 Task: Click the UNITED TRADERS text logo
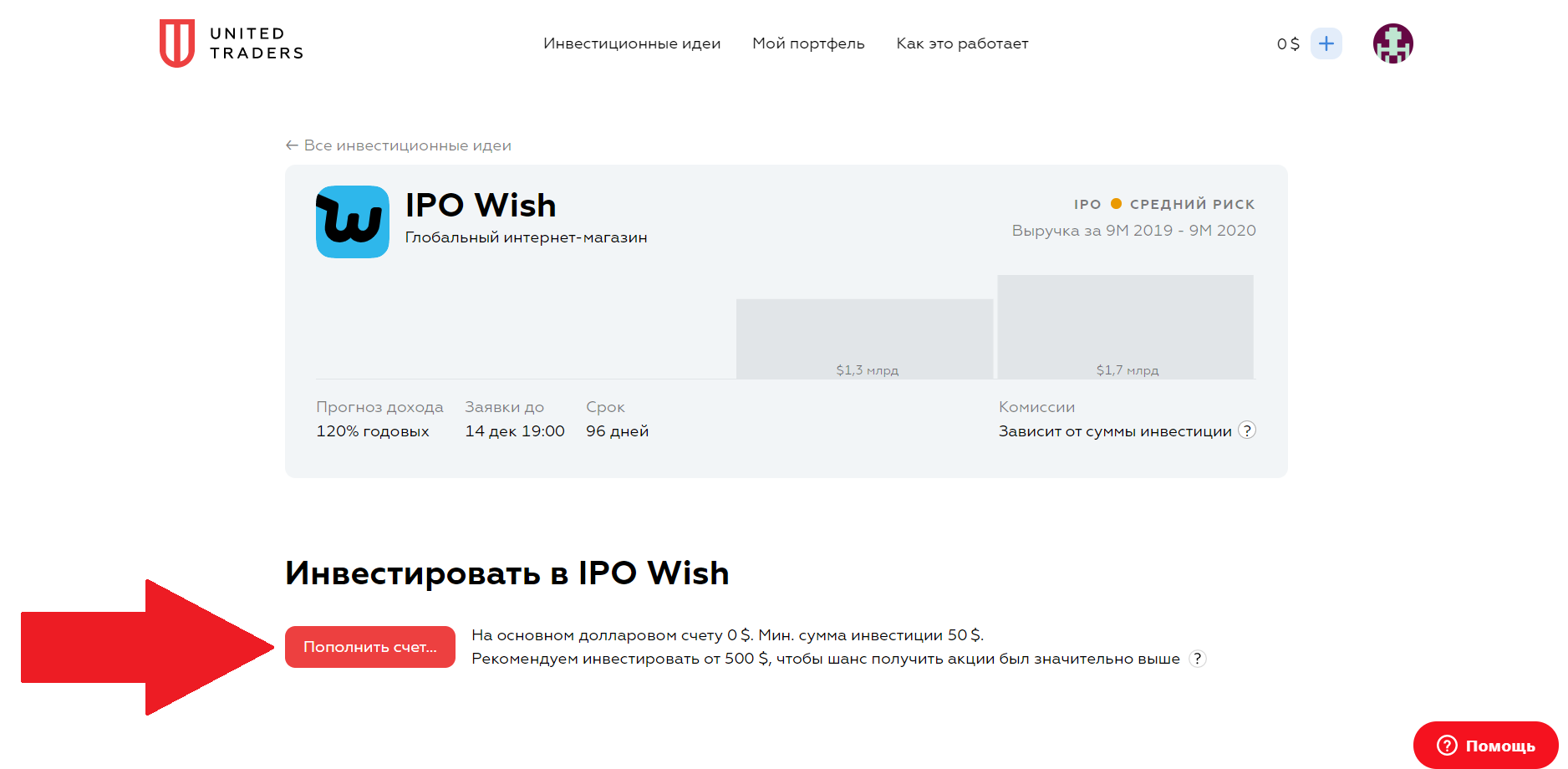coord(257,43)
